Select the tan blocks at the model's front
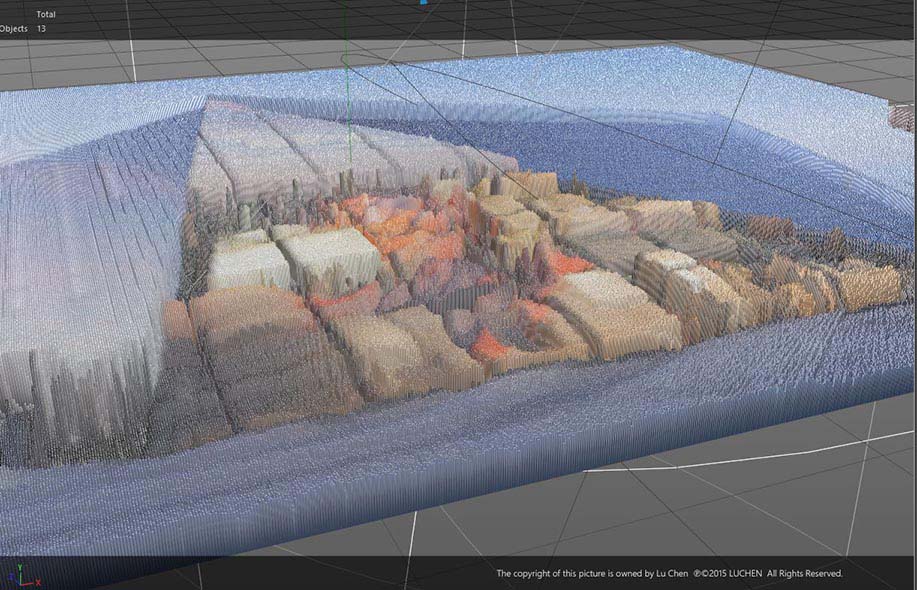Image resolution: width=917 pixels, height=590 pixels. pos(380,350)
